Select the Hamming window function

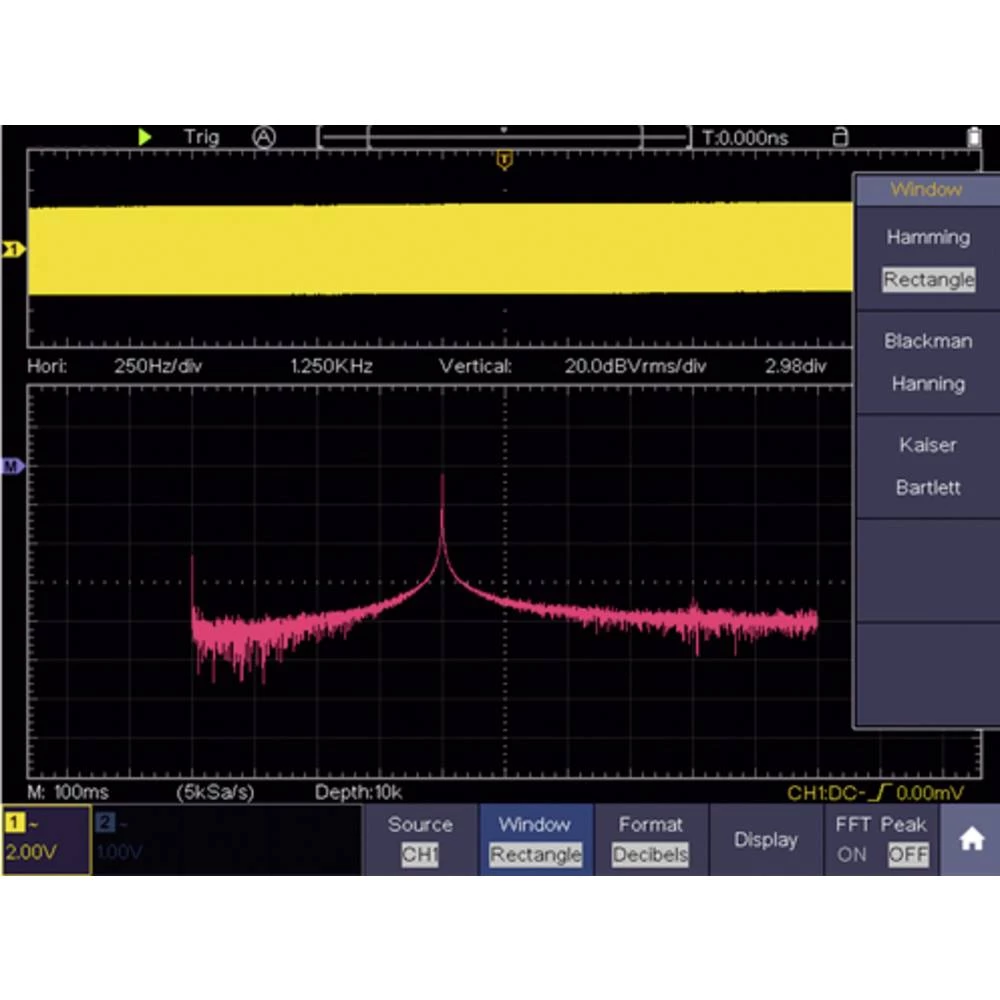[x=928, y=237]
